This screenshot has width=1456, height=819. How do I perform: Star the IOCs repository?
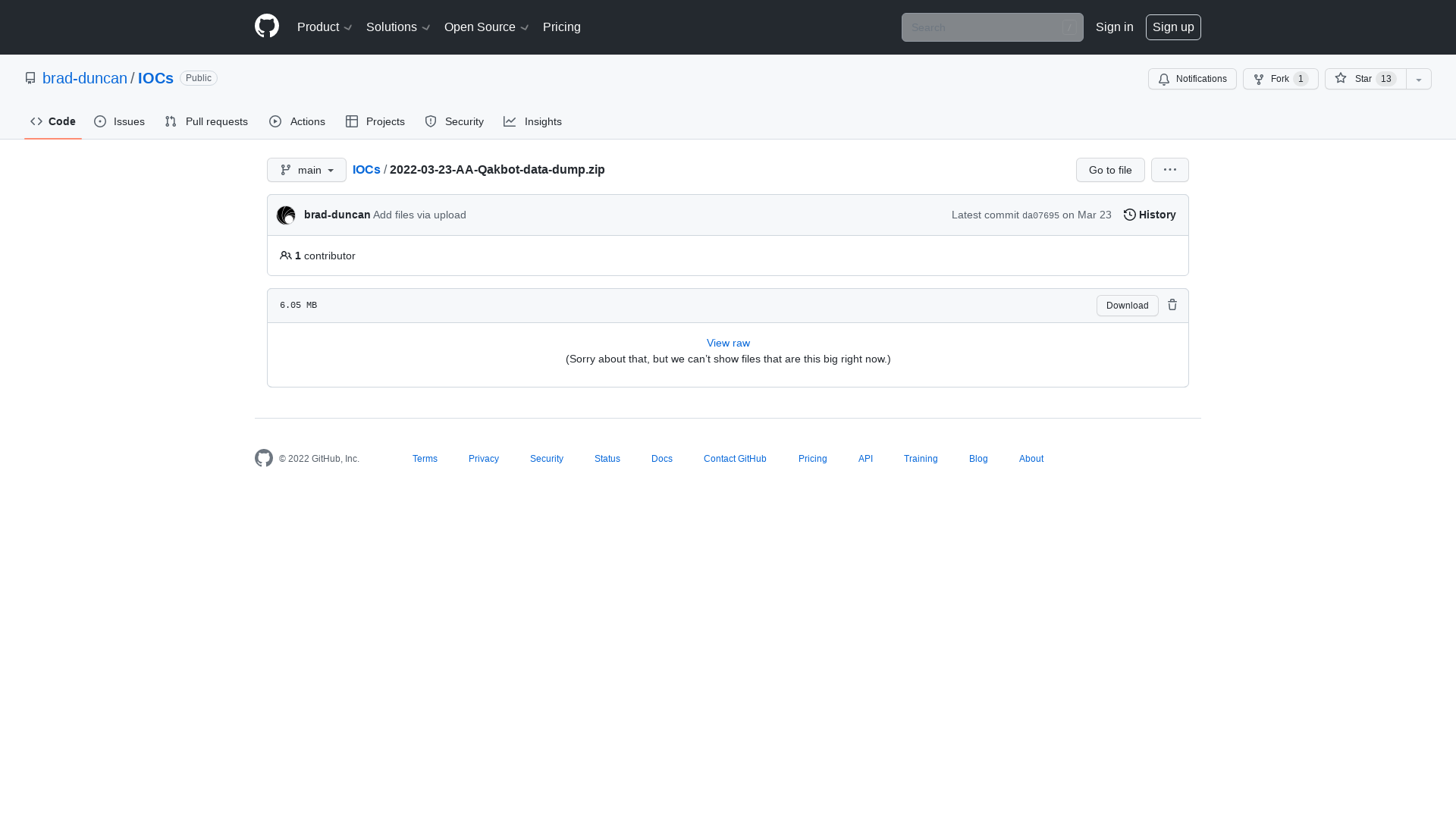pyautogui.click(x=1366, y=79)
